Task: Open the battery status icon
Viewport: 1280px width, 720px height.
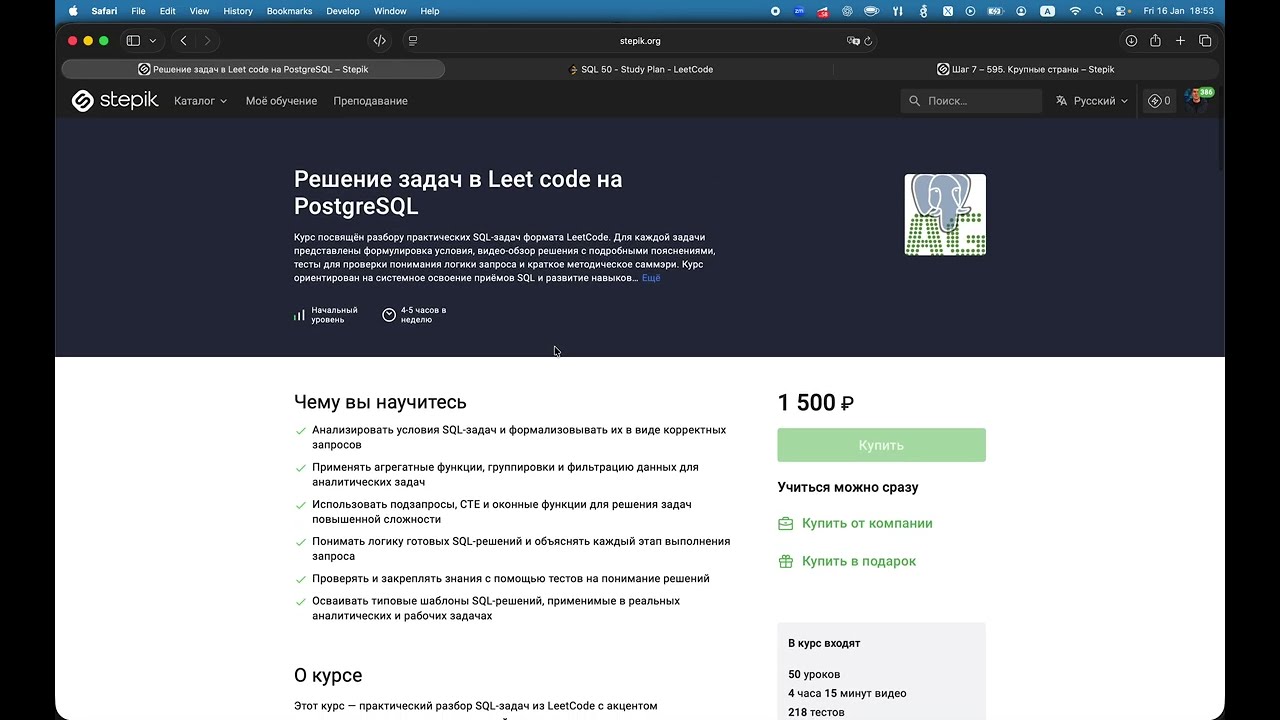Action: coord(996,11)
